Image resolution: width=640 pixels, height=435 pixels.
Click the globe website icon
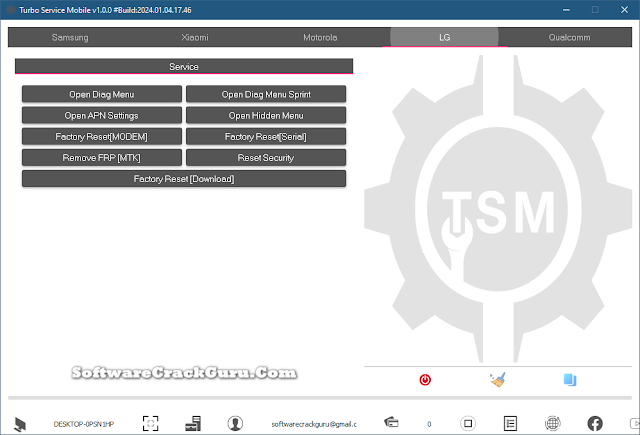pyautogui.click(x=553, y=424)
